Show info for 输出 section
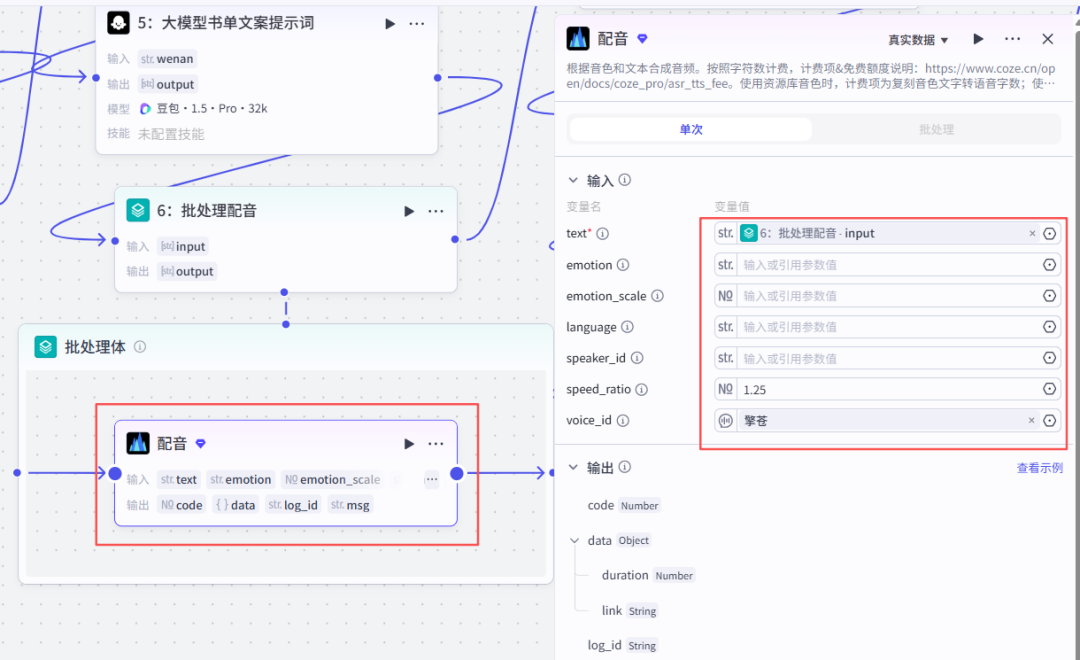 (x=625, y=467)
